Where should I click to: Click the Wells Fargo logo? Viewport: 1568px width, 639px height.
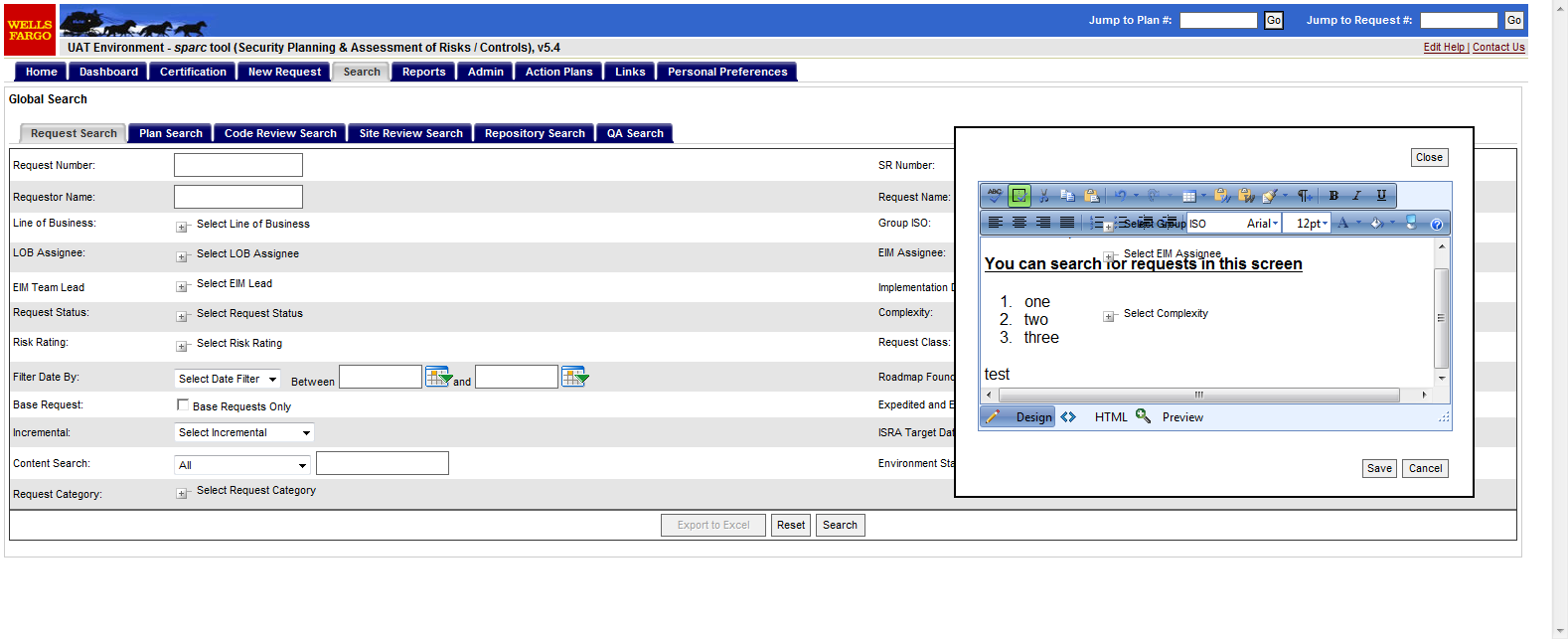(x=30, y=30)
